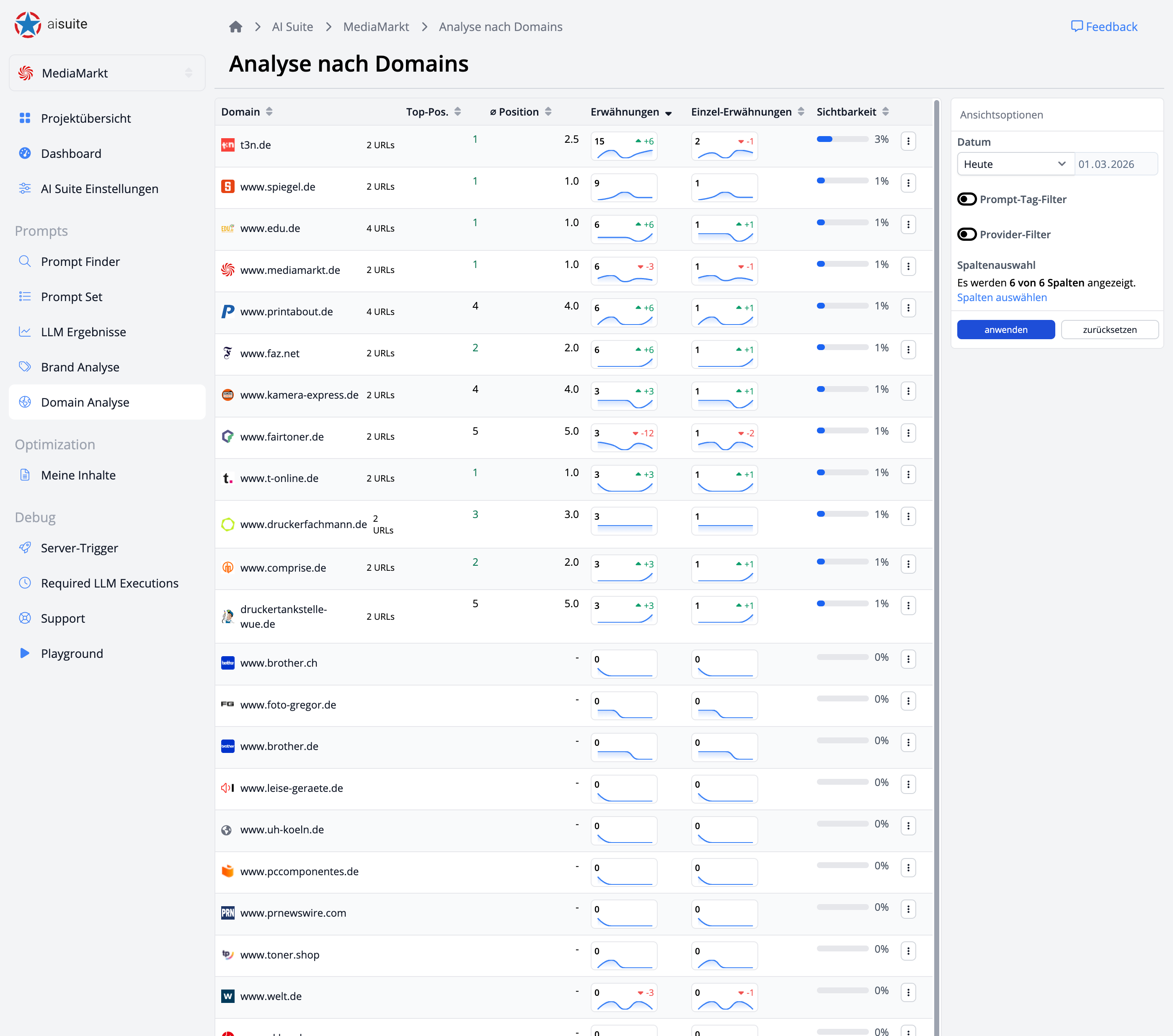Navigate to AI Suite via breadcrumb
Screen dimensions: 1173x1036
(x=292, y=26)
